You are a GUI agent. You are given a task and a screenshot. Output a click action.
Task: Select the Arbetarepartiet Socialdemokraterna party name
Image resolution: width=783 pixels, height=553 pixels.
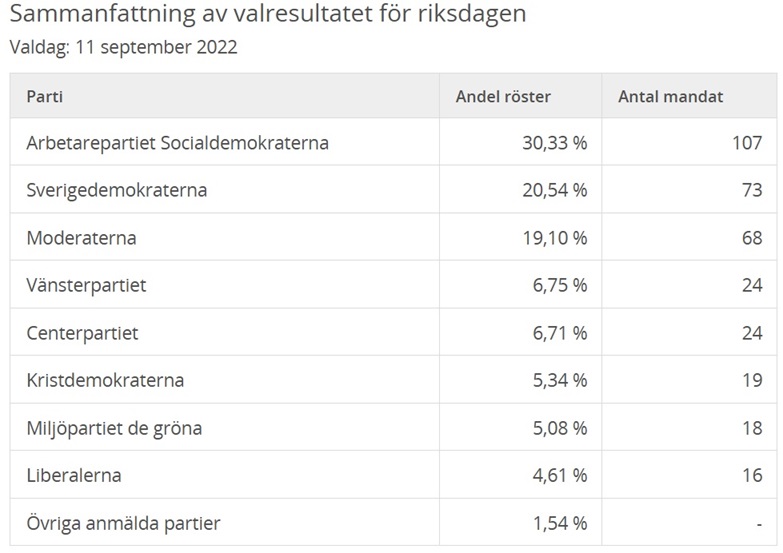pyautogui.click(x=177, y=143)
